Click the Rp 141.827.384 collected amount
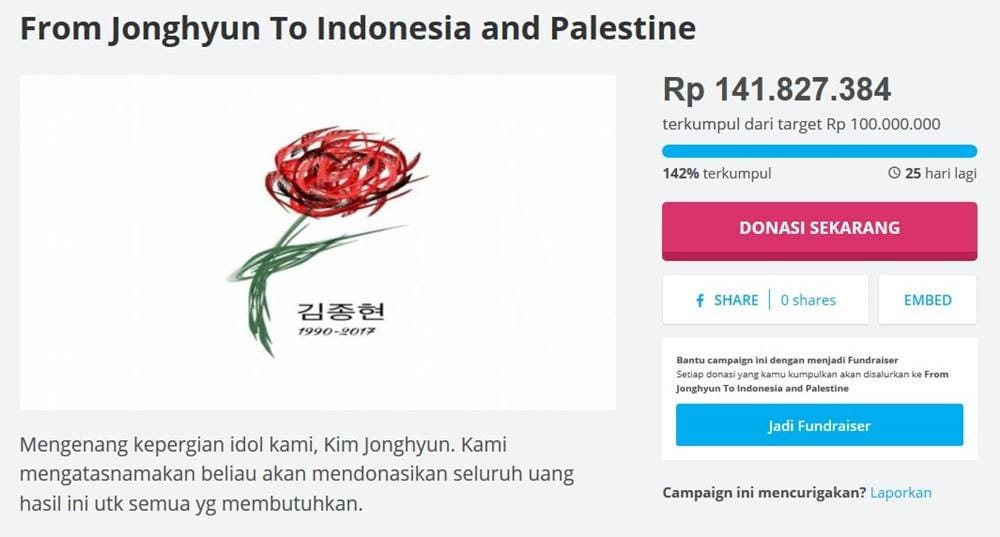1000x537 pixels. (x=776, y=90)
